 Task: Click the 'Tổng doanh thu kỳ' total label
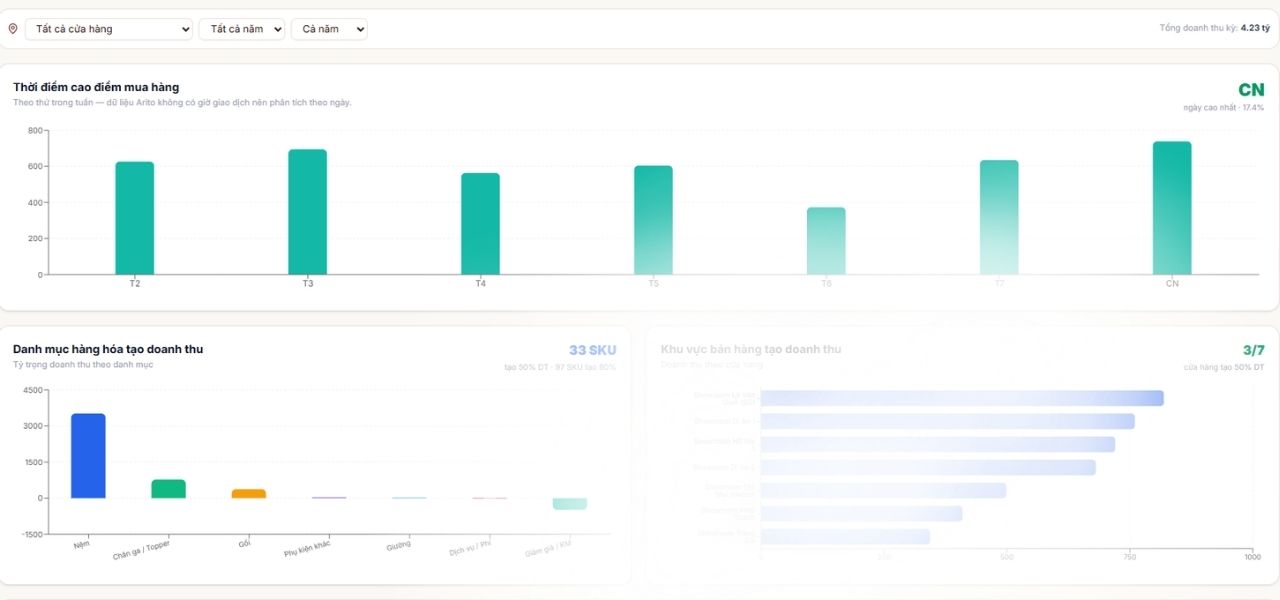[1198, 28]
